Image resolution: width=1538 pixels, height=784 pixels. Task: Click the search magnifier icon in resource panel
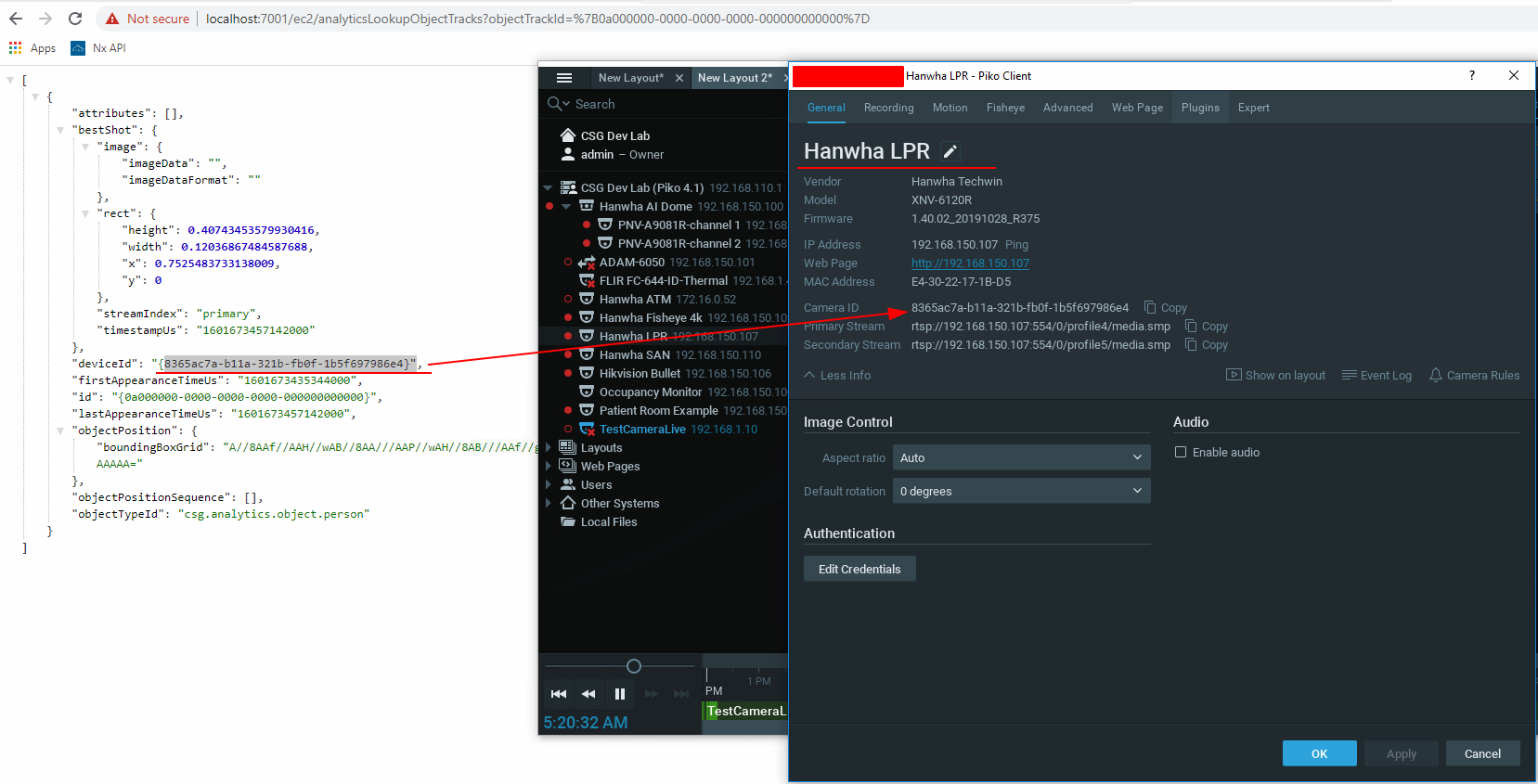[x=554, y=104]
